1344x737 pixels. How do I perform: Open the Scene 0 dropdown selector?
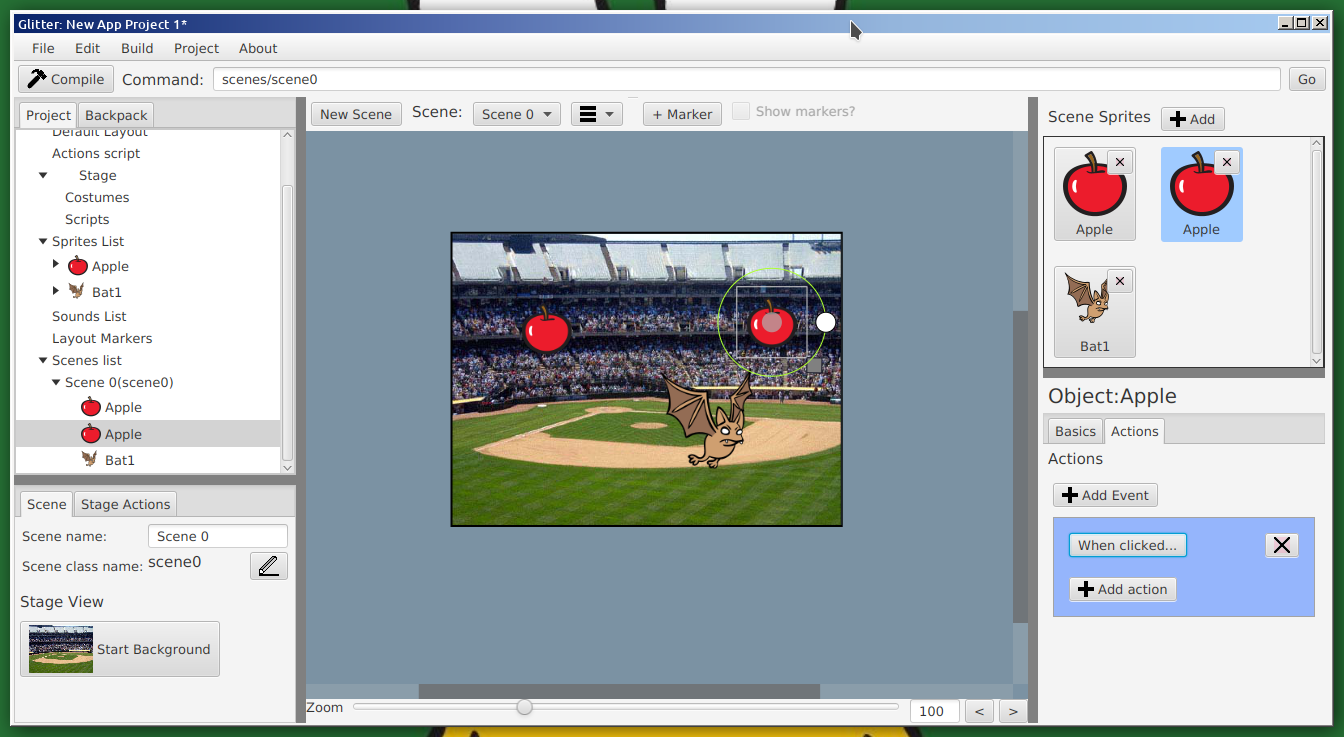click(516, 114)
